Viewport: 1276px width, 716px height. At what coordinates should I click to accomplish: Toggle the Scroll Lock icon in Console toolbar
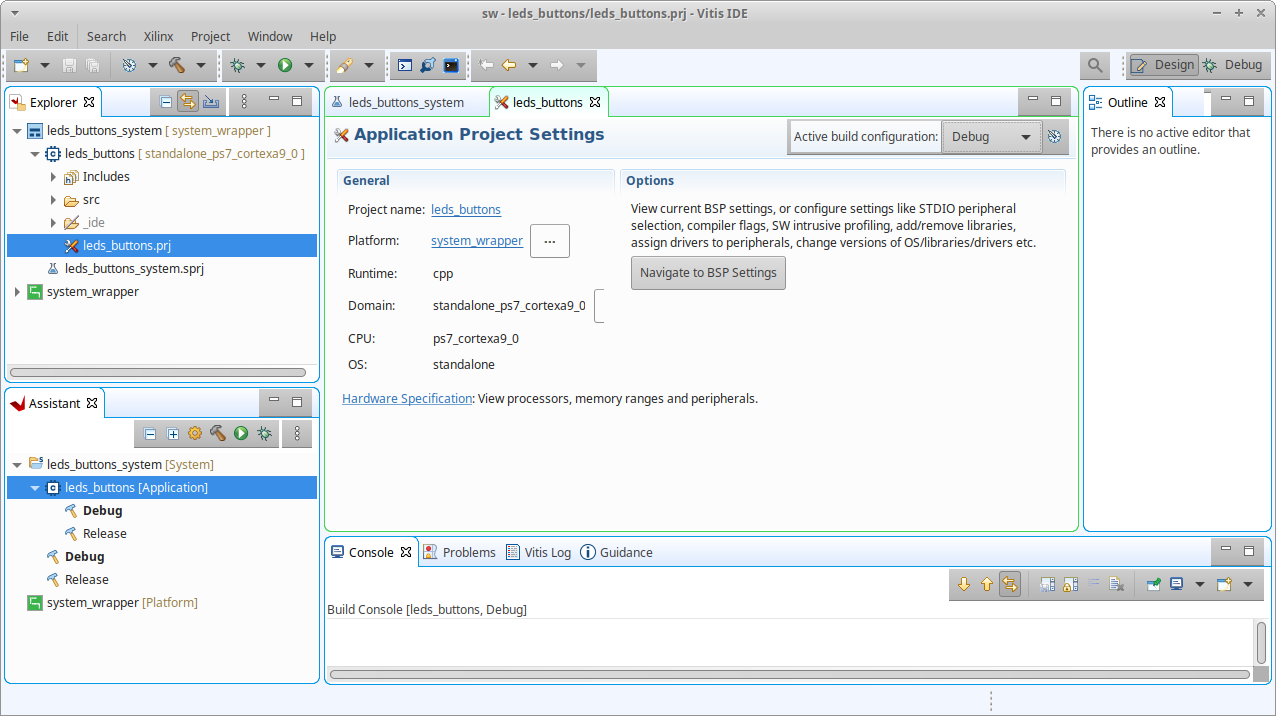click(x=1069, y=584)
